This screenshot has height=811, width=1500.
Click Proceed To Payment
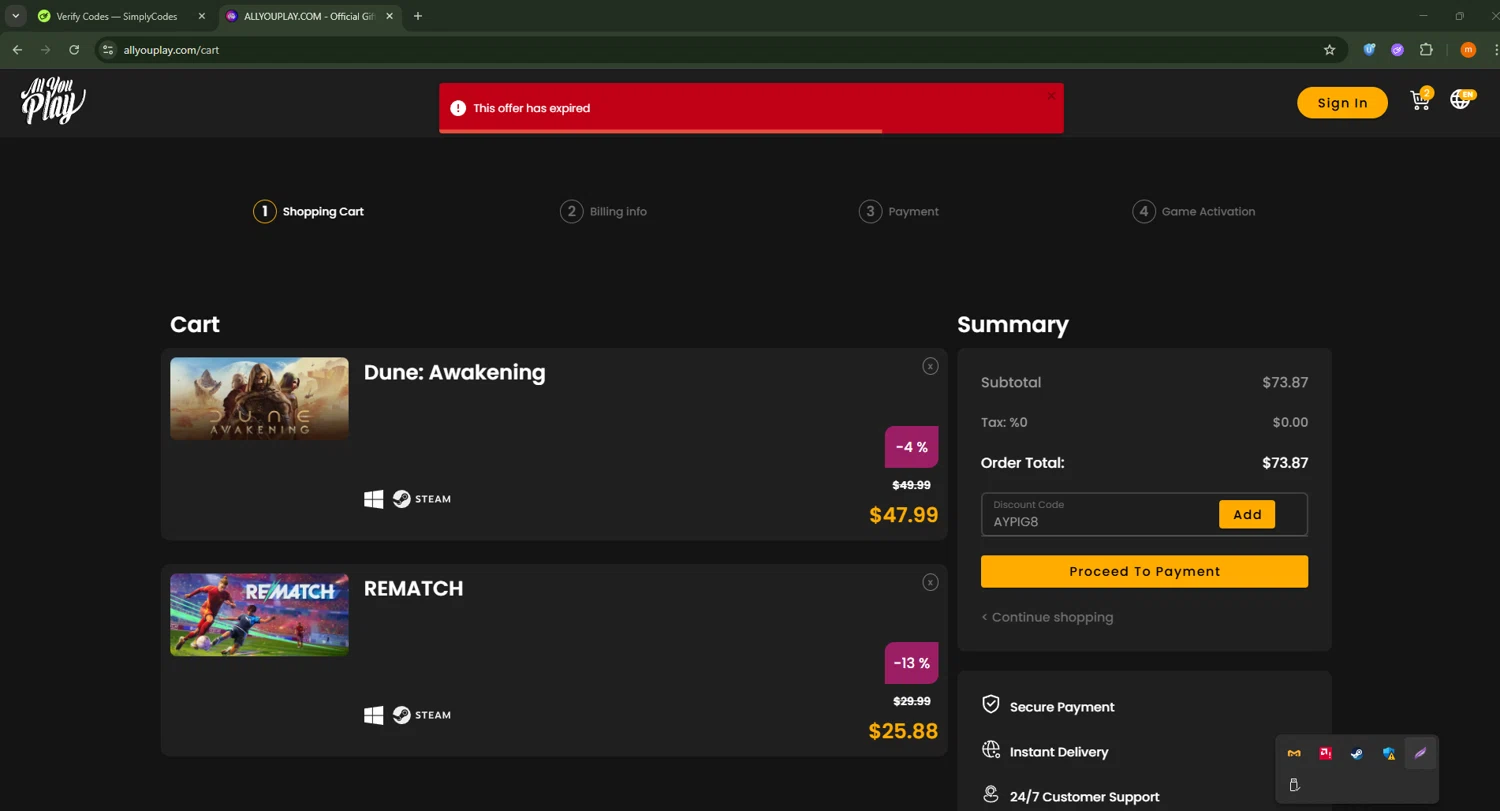tap(1144, 571)
